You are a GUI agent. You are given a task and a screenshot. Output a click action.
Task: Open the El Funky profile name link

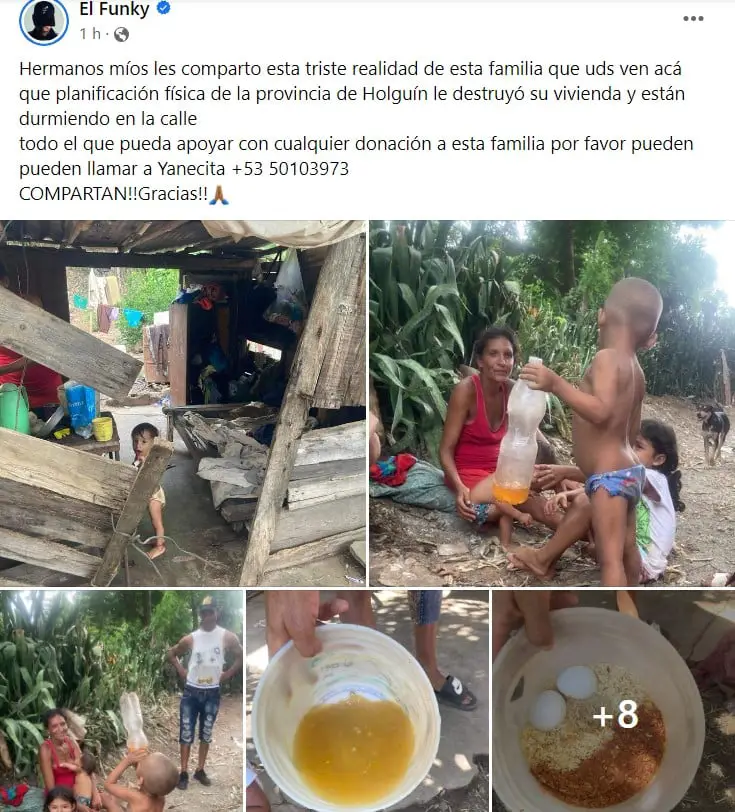pos(114,9)
